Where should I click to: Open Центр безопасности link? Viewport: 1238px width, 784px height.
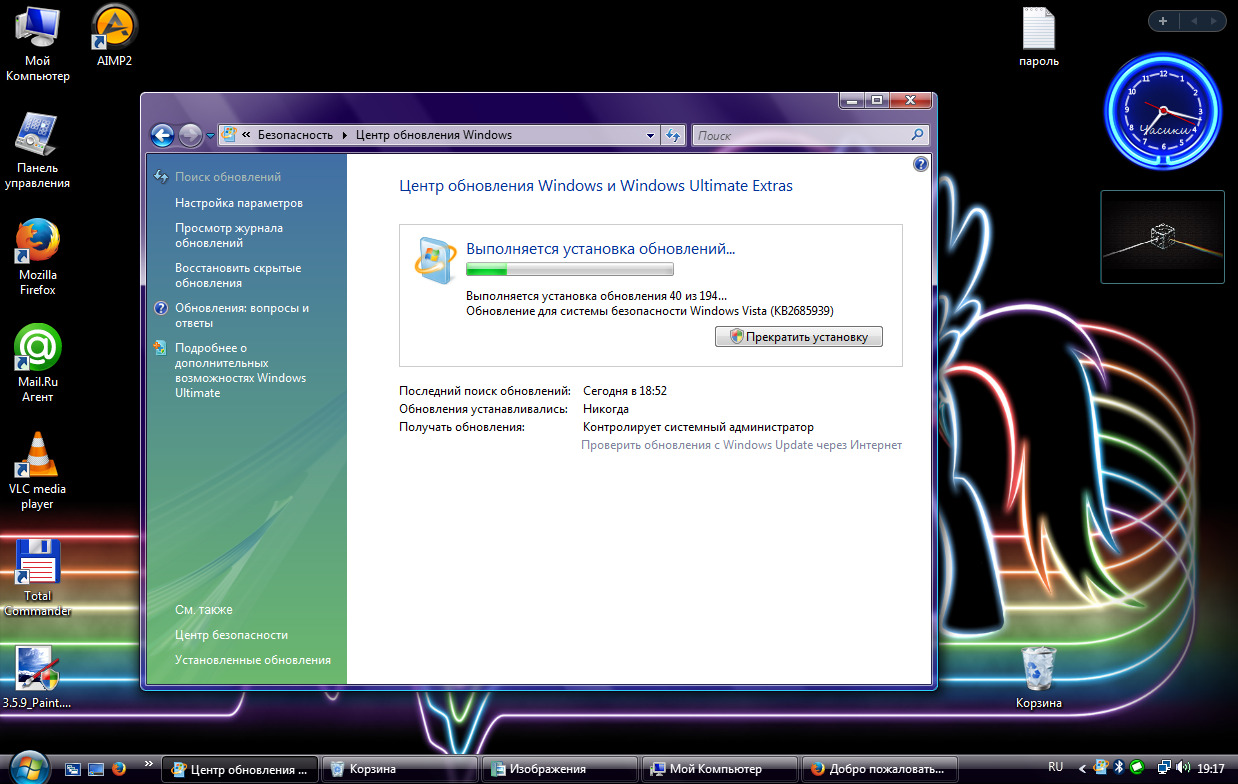pyautogui.click(x=231, y=635)
